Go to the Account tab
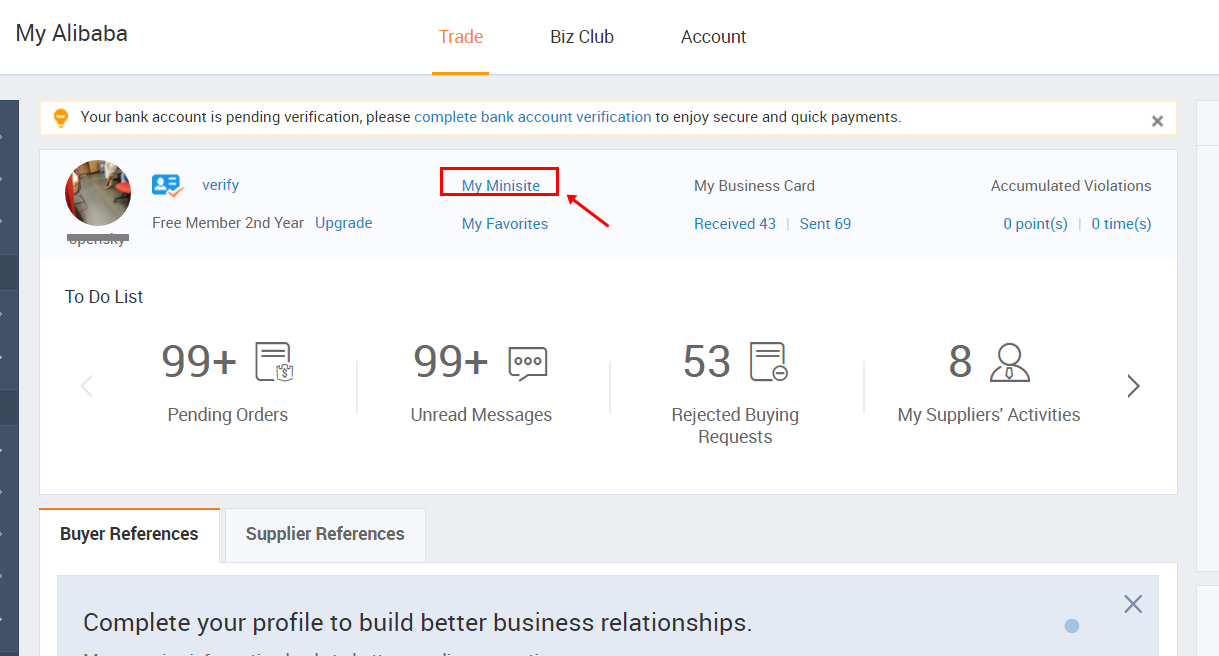Screen dimensions: 1219x656 tap(714, 37)
